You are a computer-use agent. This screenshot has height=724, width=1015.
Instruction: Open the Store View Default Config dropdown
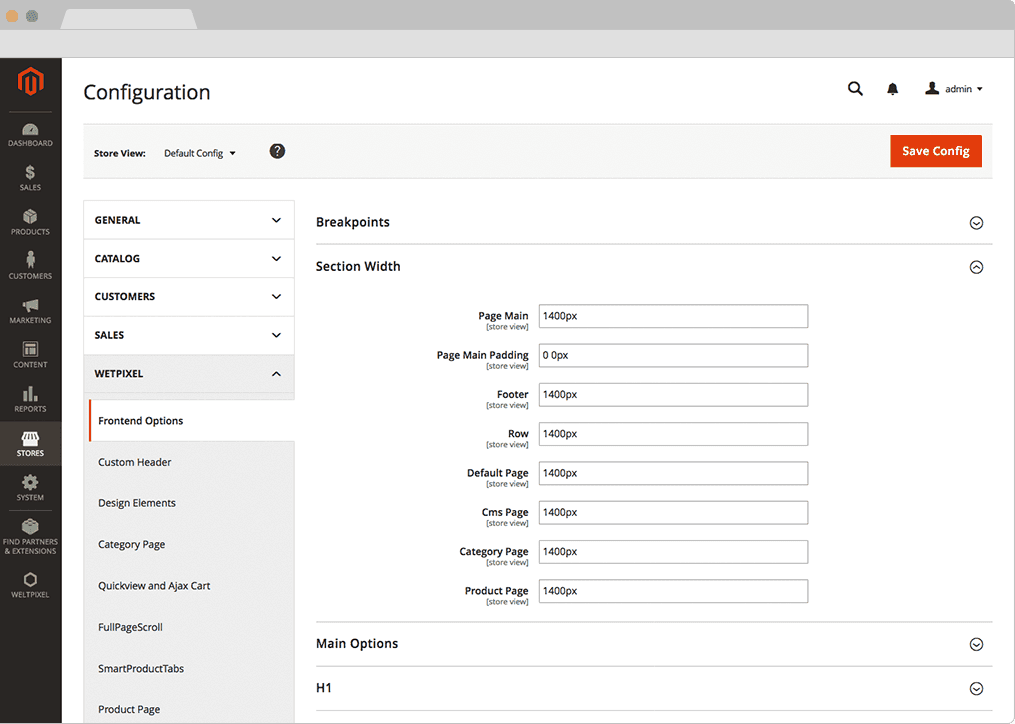[x=200, y=153]
